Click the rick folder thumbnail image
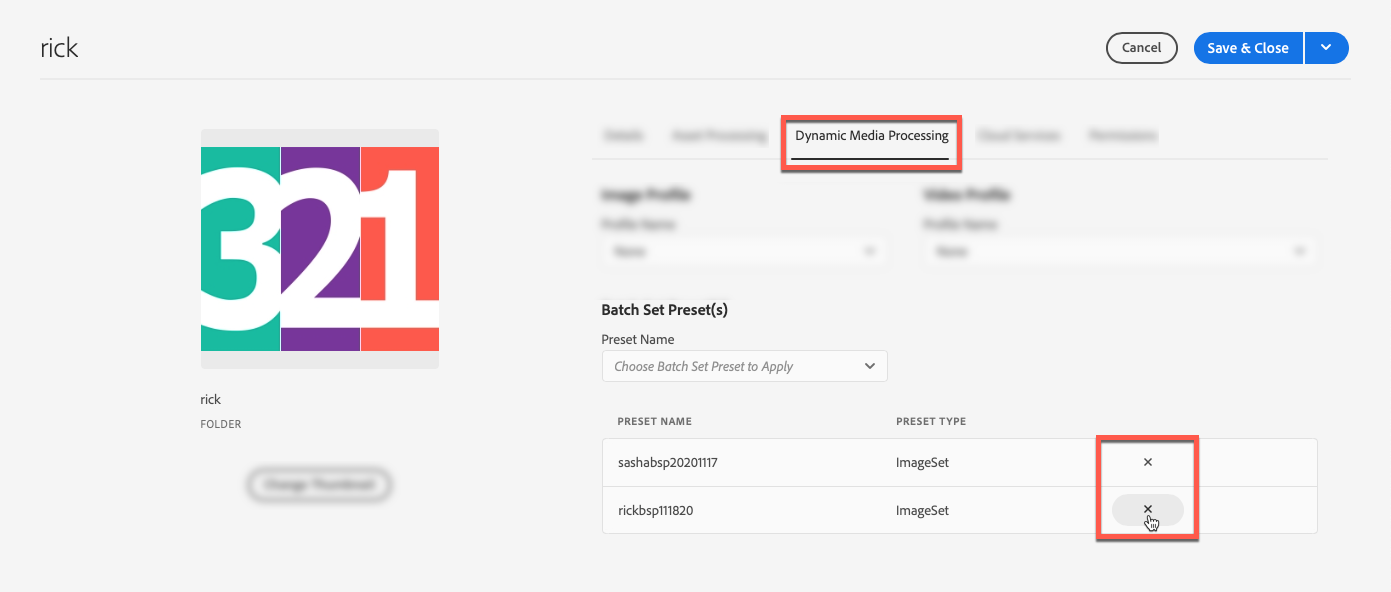1391x592 pixels. coord(319,251)
